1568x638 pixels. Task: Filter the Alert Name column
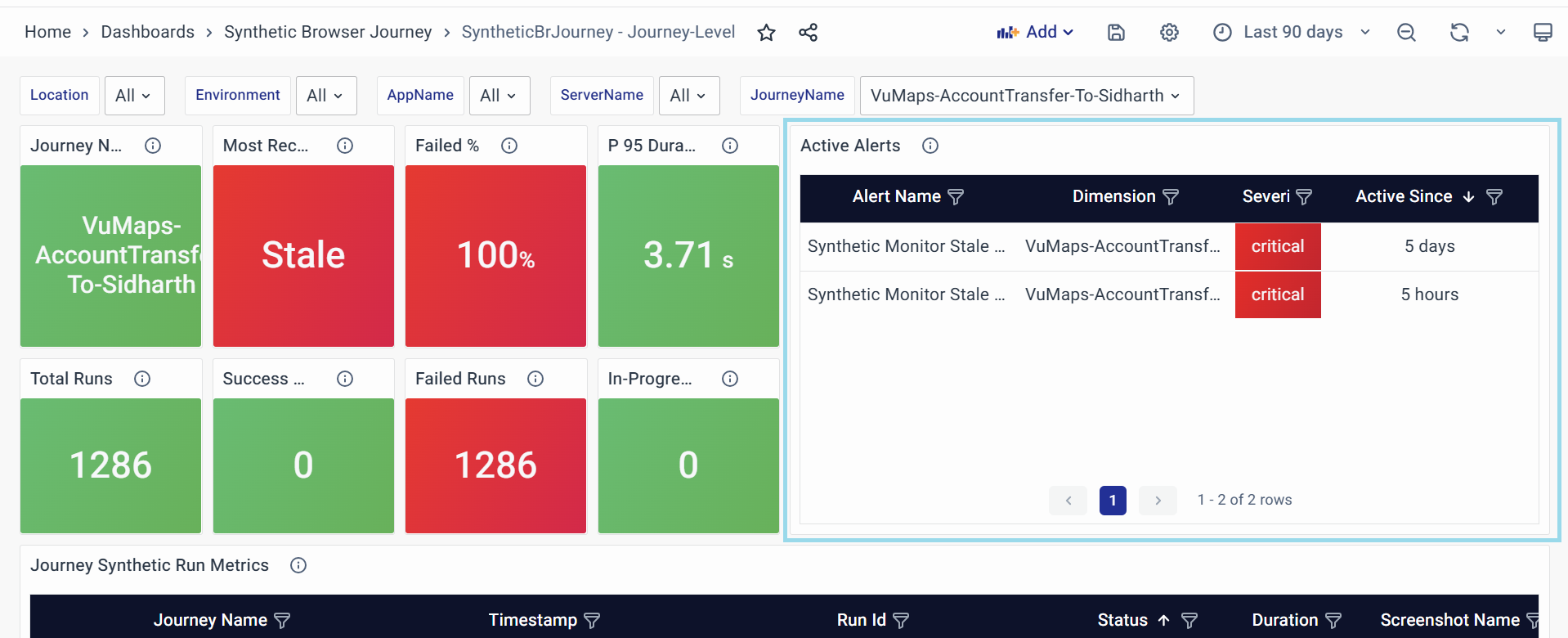(x=956, y=197)
